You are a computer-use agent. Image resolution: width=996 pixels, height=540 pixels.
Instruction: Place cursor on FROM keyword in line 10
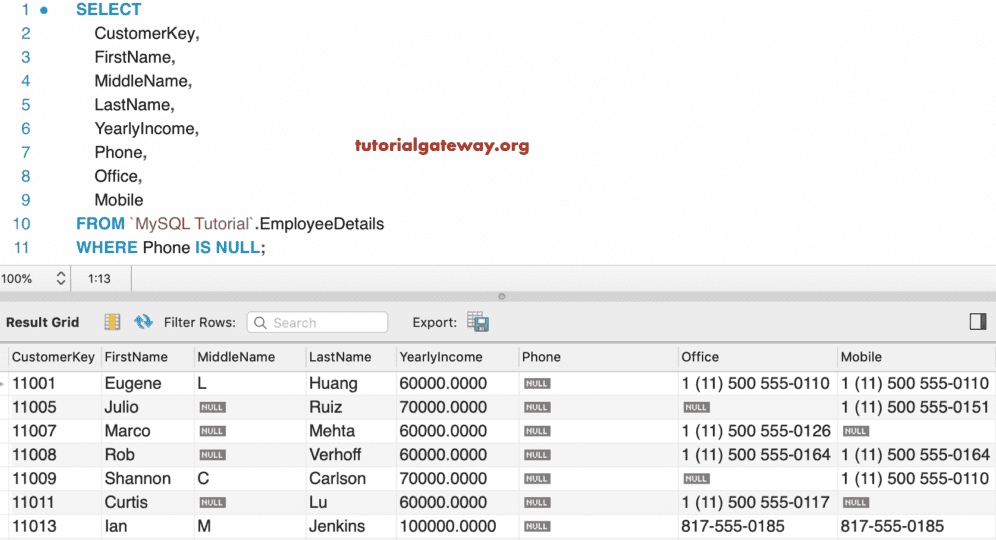point(100,224)
